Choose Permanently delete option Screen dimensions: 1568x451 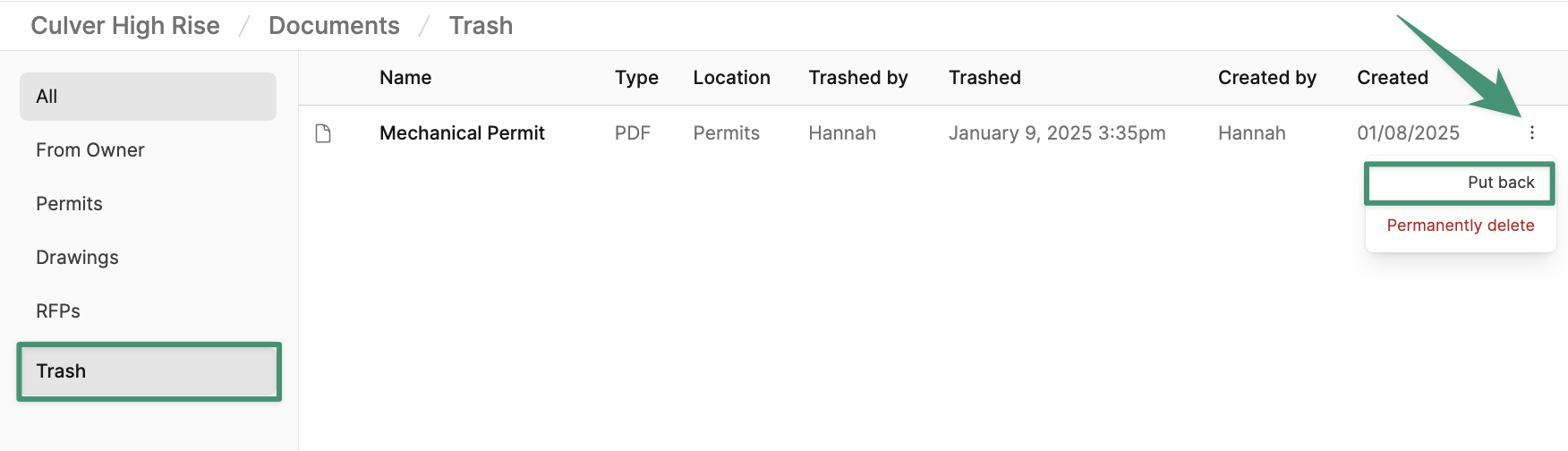1460,225
